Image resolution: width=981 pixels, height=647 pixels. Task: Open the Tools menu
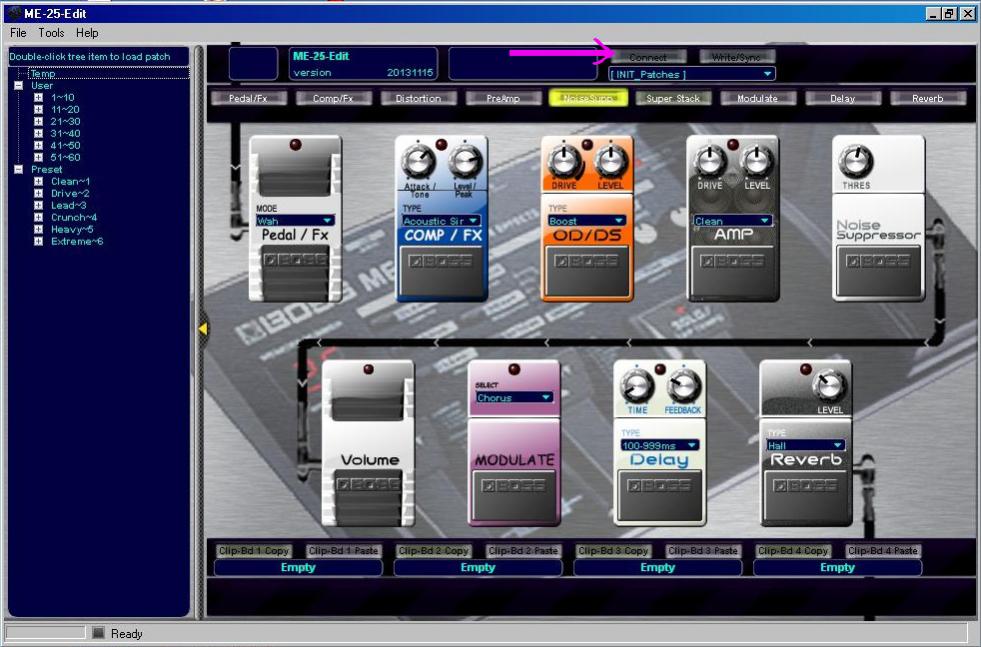click(51, 33)
